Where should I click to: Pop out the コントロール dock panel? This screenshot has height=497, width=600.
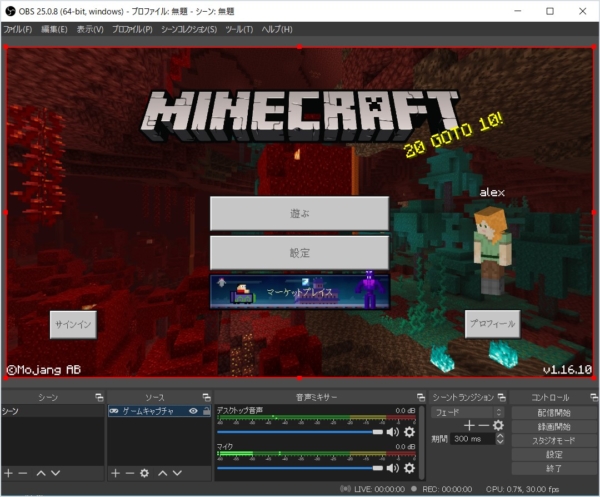[594, 398]
